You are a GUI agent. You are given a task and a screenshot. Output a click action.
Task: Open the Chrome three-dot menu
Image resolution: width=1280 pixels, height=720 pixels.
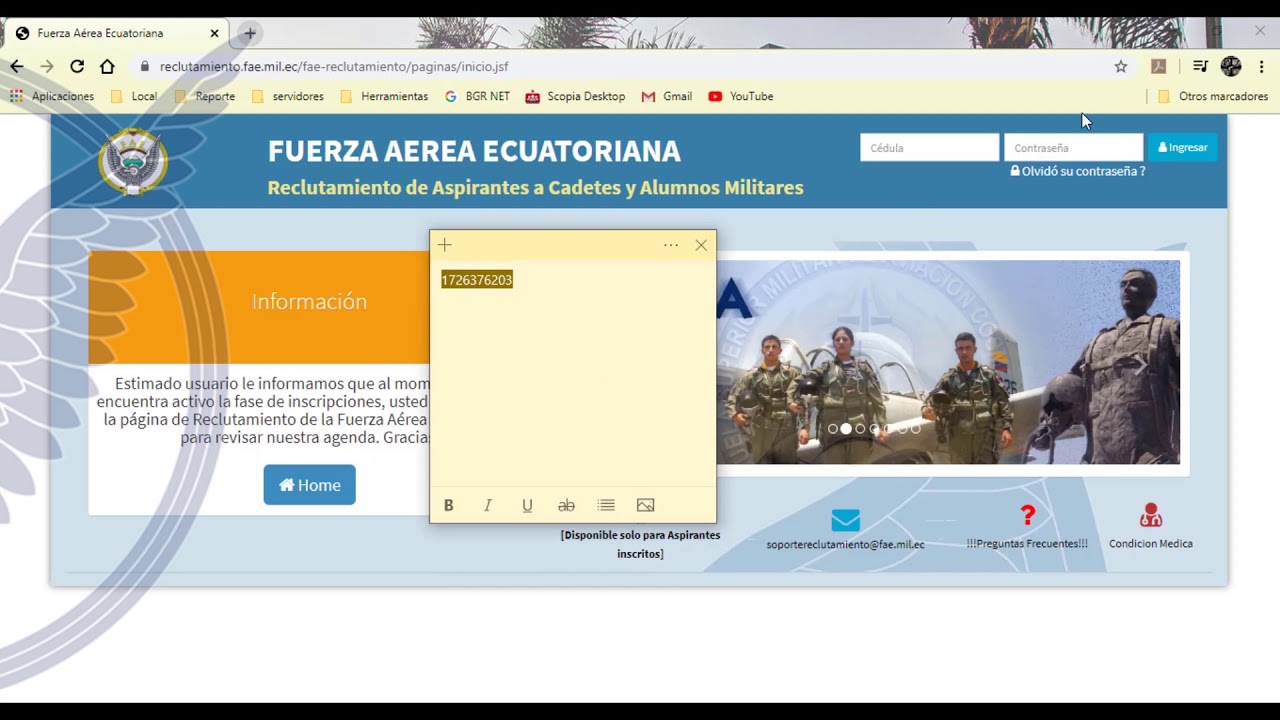(1261, 66)
